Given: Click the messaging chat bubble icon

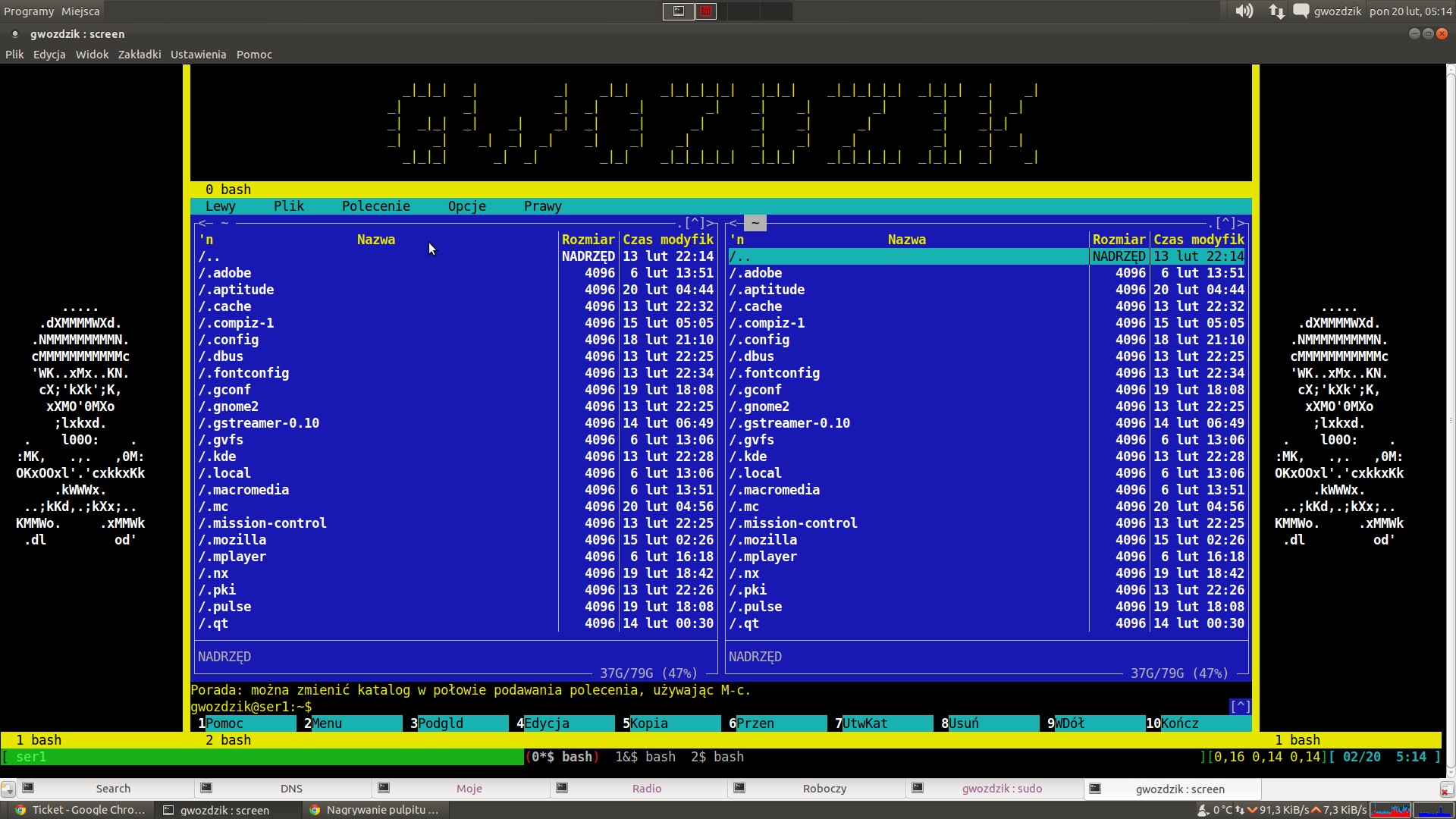Looking at the screenshot, I should coord(1301,11).
